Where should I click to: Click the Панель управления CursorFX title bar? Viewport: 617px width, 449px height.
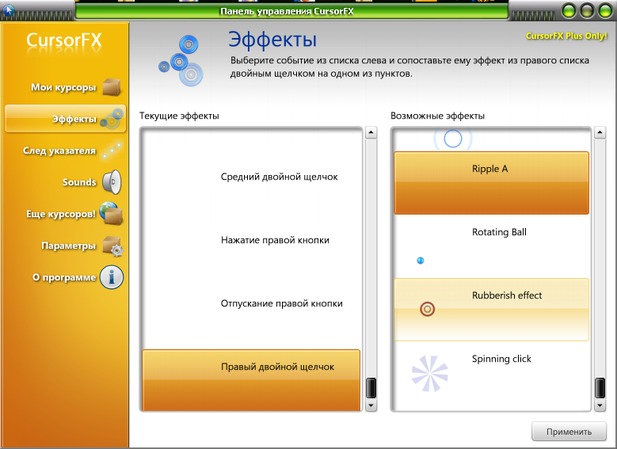coord(291,11)
